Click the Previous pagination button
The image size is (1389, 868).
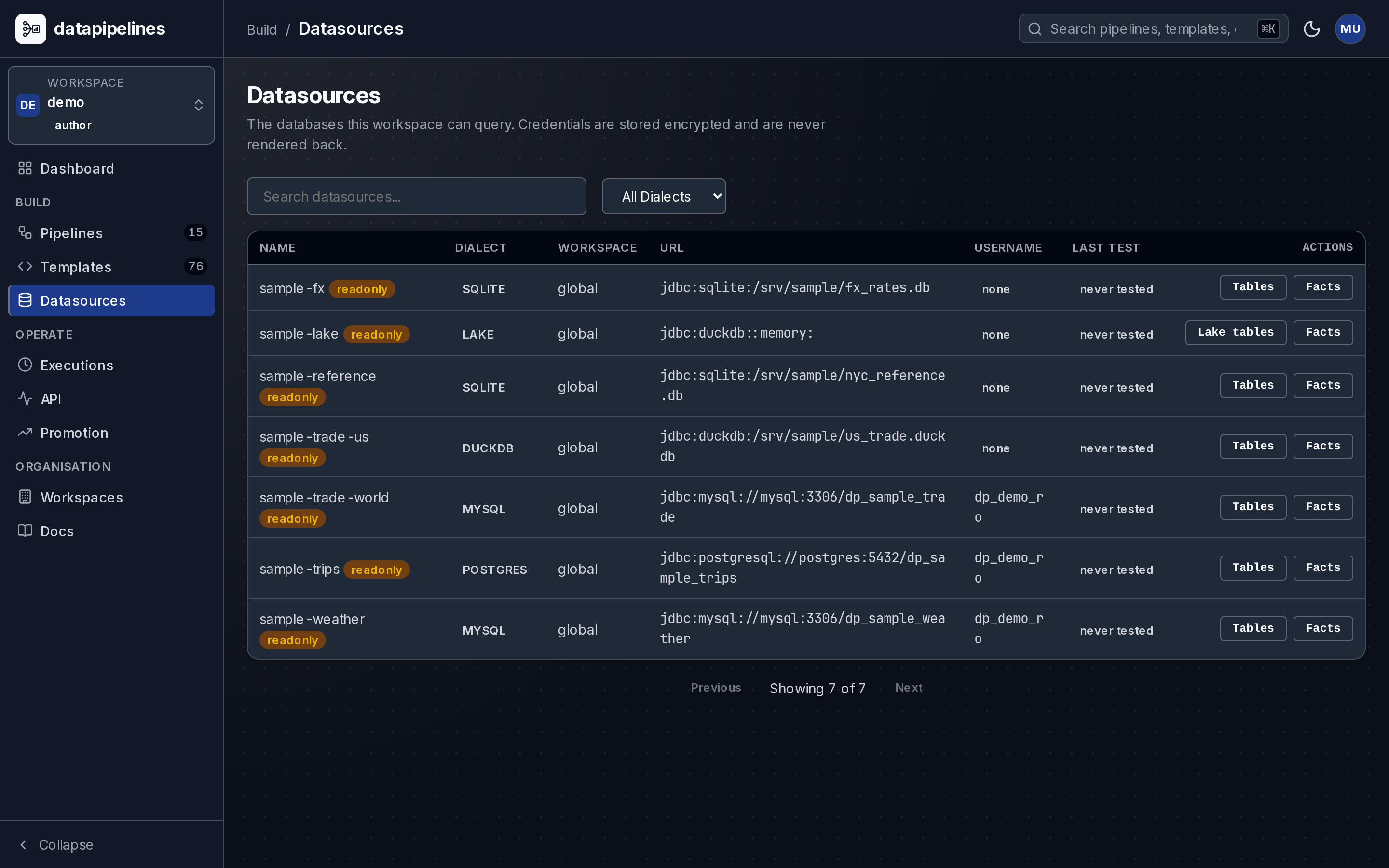pos(715,688)
